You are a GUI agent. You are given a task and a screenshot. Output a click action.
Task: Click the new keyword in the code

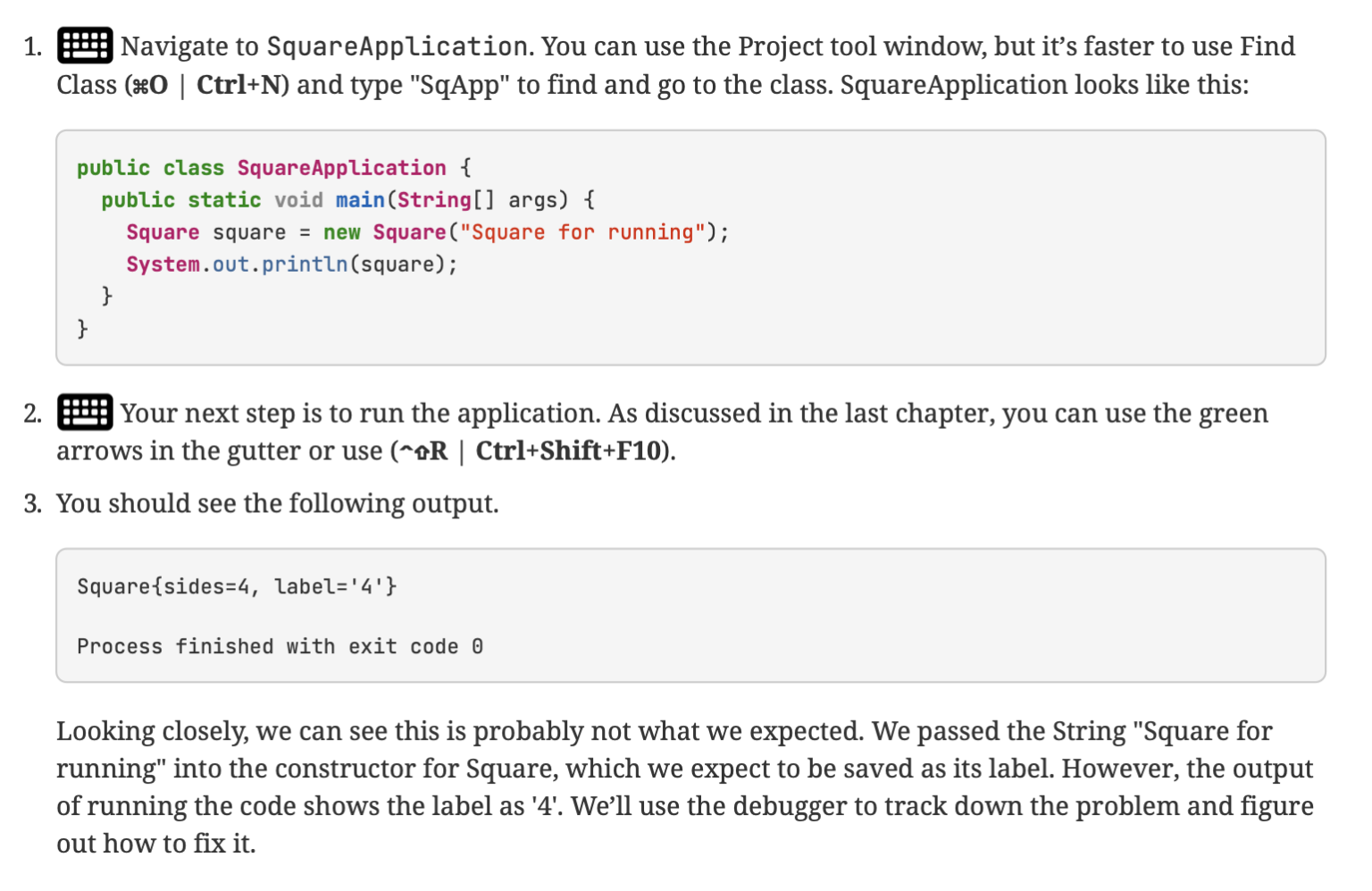pos(341,232)
